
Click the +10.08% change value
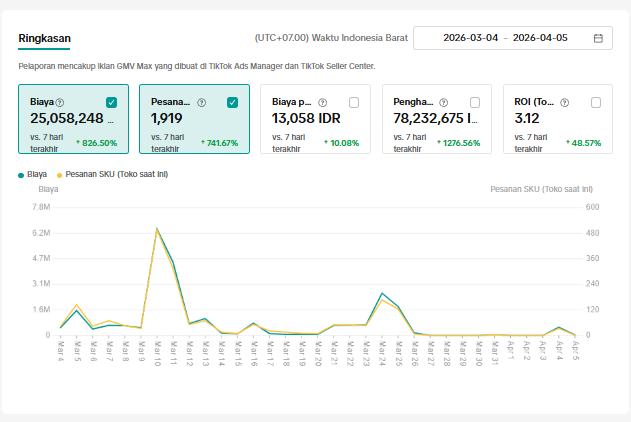click(x=342, y=143)
